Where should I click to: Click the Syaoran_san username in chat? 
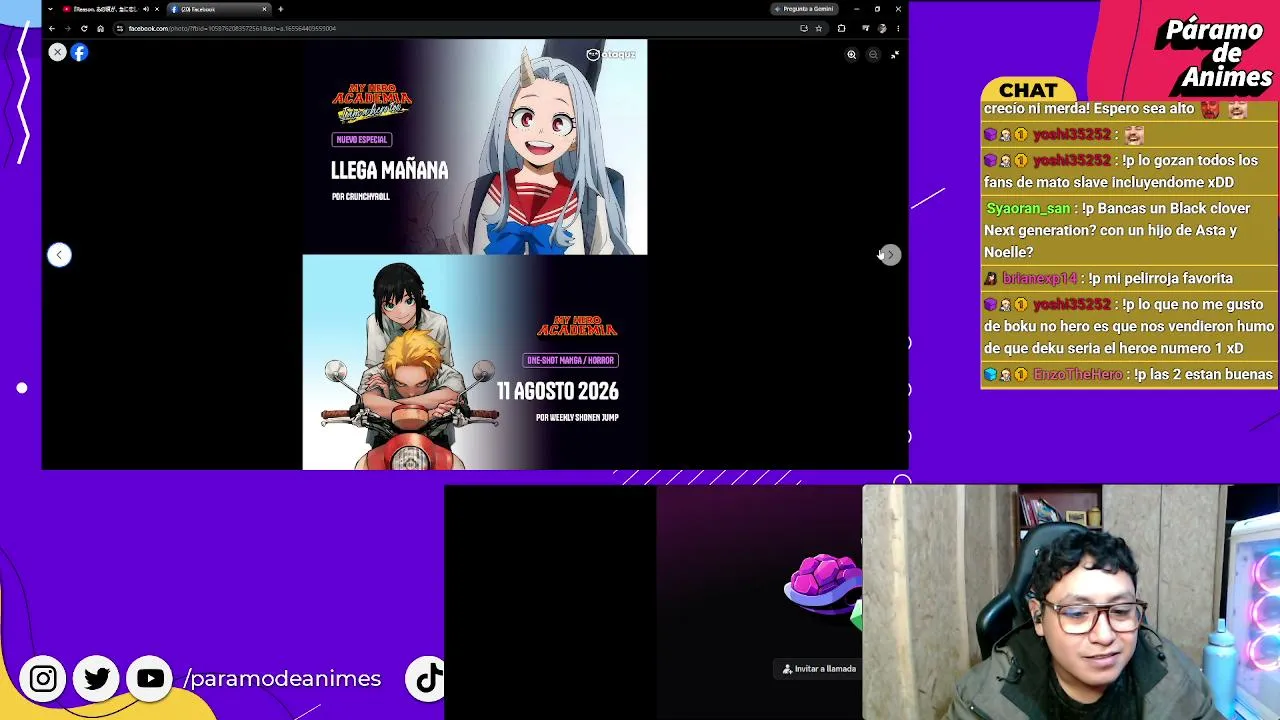click(1028, 209)
